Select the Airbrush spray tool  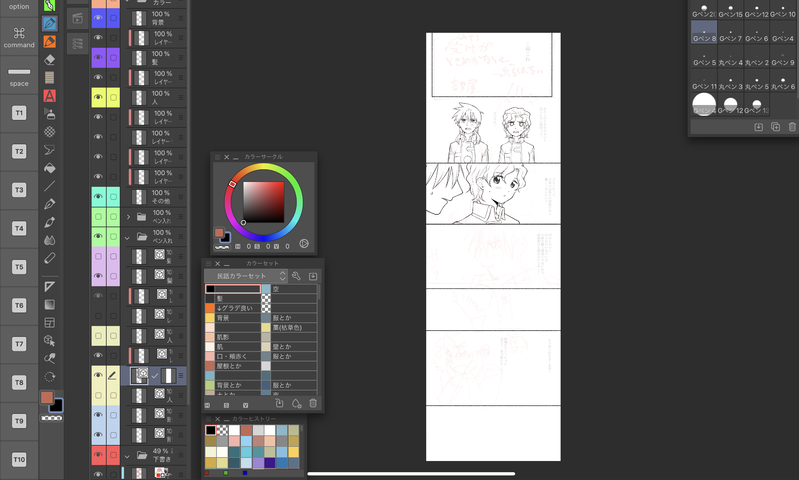pyautogui.click(x=49, y=114)
